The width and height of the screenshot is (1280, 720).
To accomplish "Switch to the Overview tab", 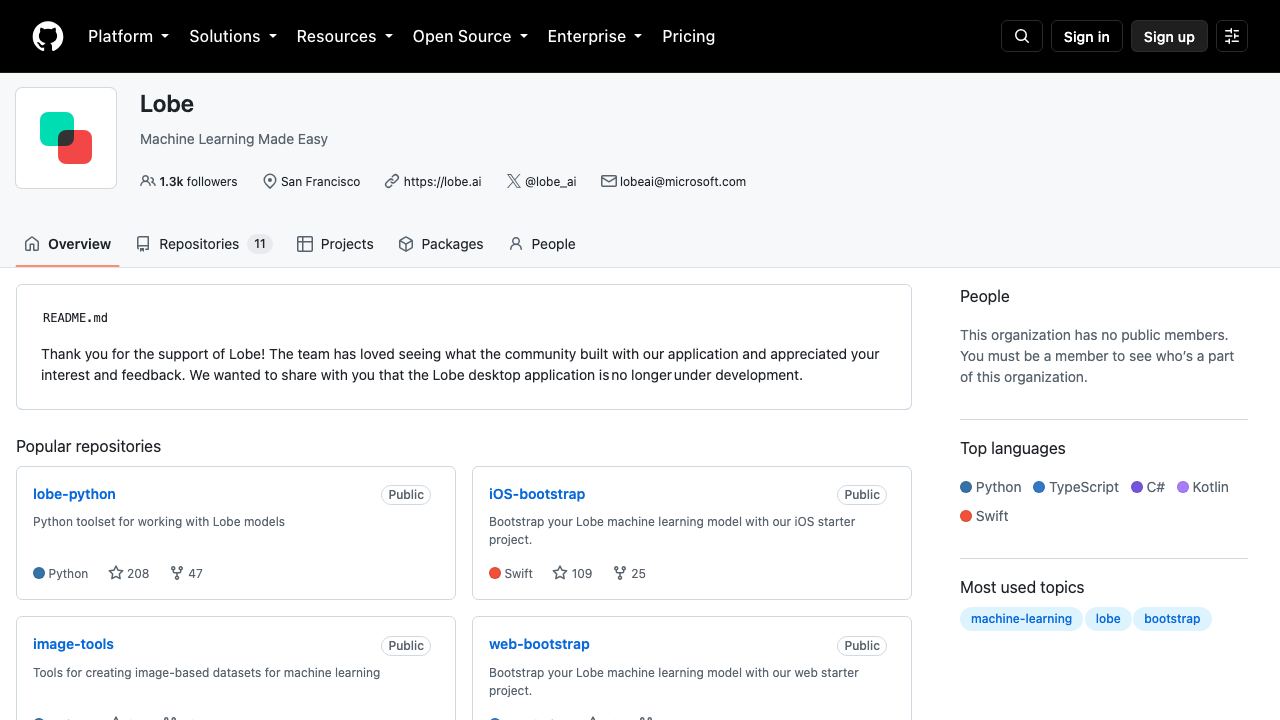I will (68, 244).
